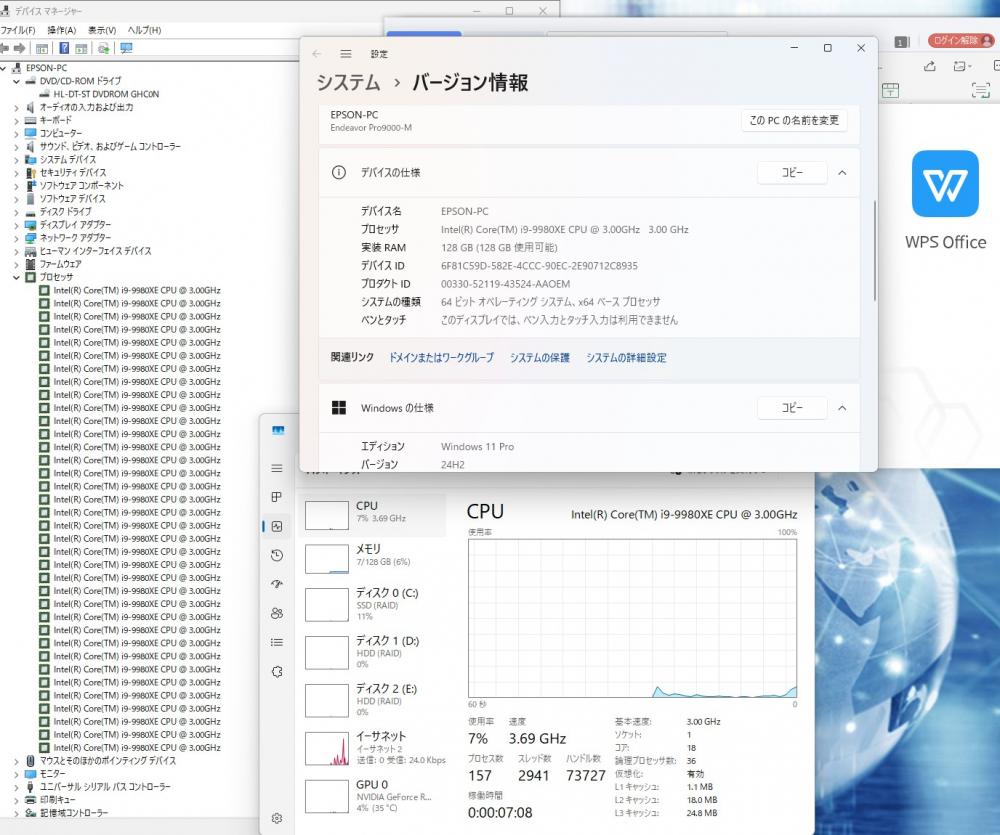This screenshot has width=1000, height=835.
Task: Select Performance icon in Task Manager sidebar
Action: 277,526
